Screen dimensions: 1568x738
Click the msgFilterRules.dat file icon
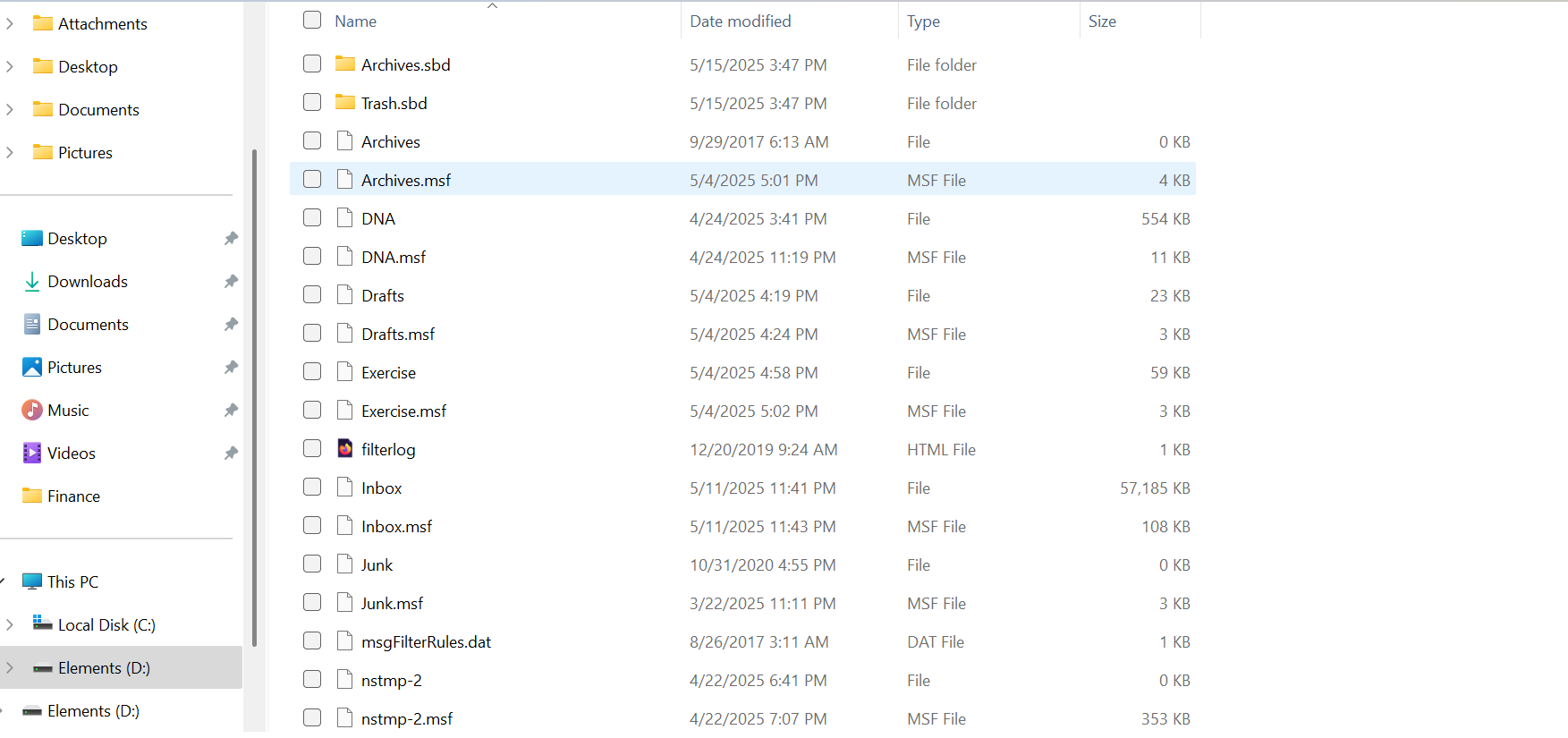[345, 640]
